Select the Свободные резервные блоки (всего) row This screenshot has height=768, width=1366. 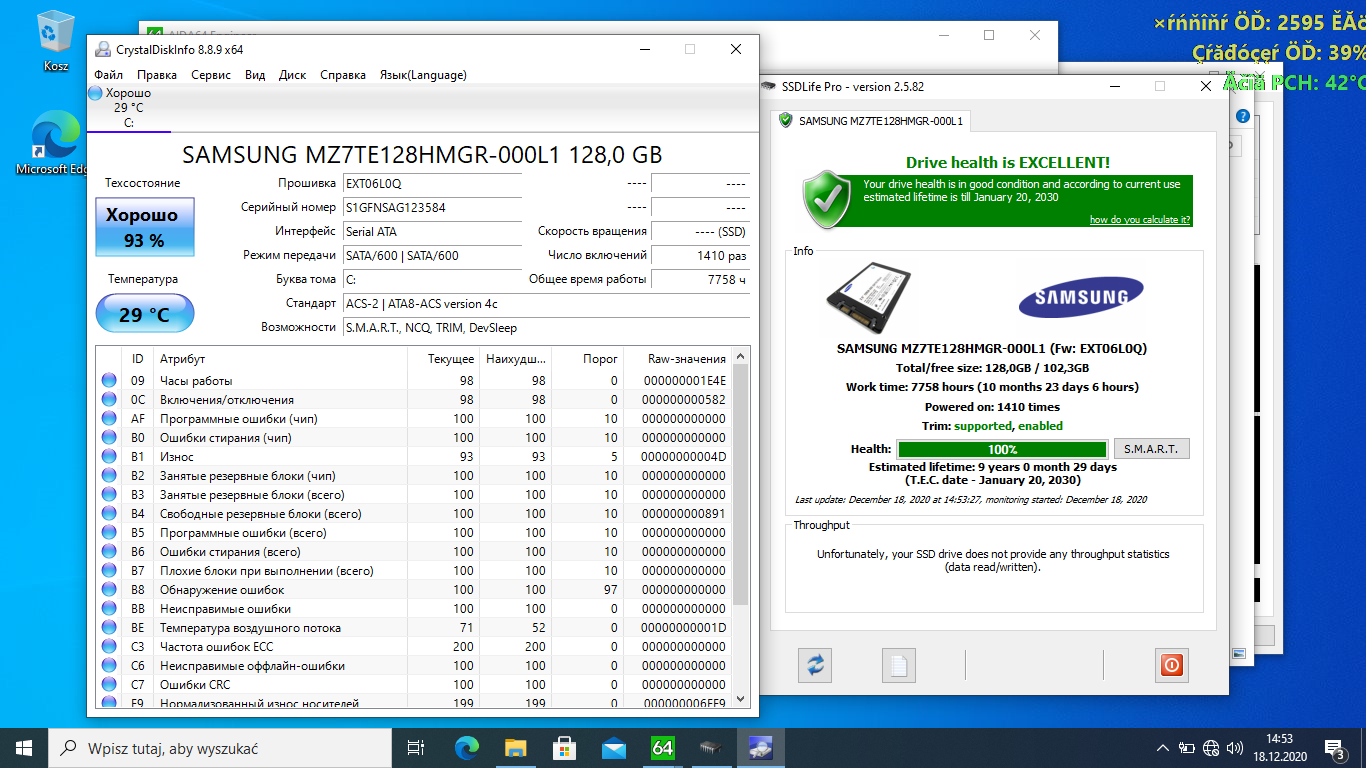coord(414,514)
